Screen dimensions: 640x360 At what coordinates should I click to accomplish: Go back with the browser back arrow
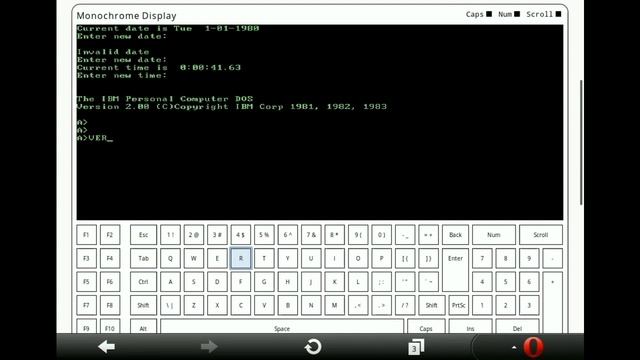pos(107,347)
